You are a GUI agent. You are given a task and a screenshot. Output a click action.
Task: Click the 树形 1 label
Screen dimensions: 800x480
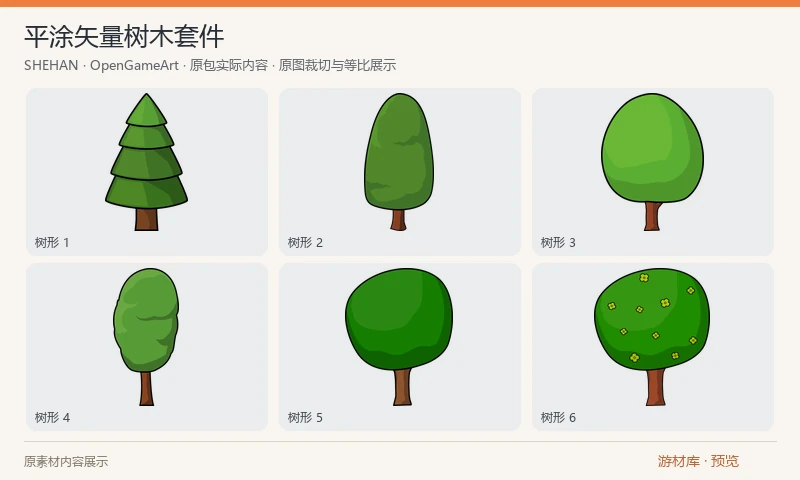pyautogui.click(x=52, y=242)
